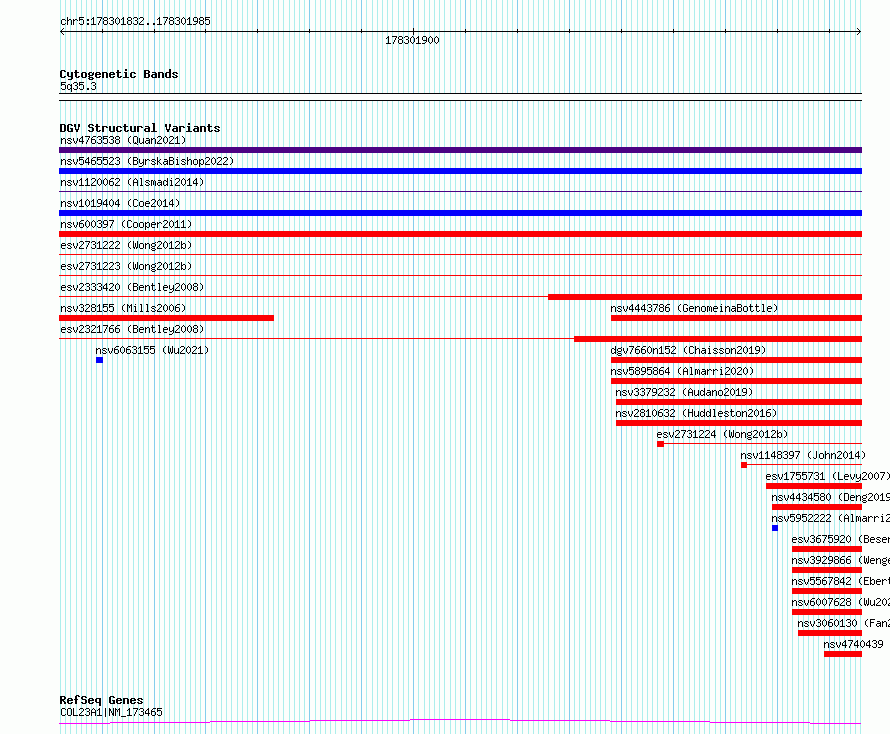890x734 pixels.
Task: Click the right arrow of the ruler
Action: point(859,32)
